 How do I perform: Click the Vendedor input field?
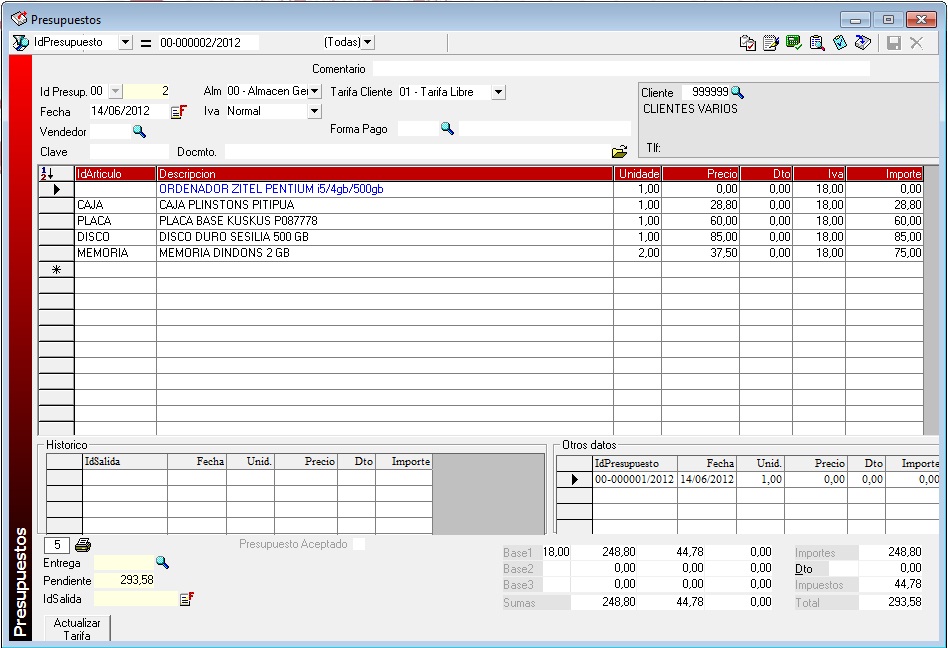(110, 131)
